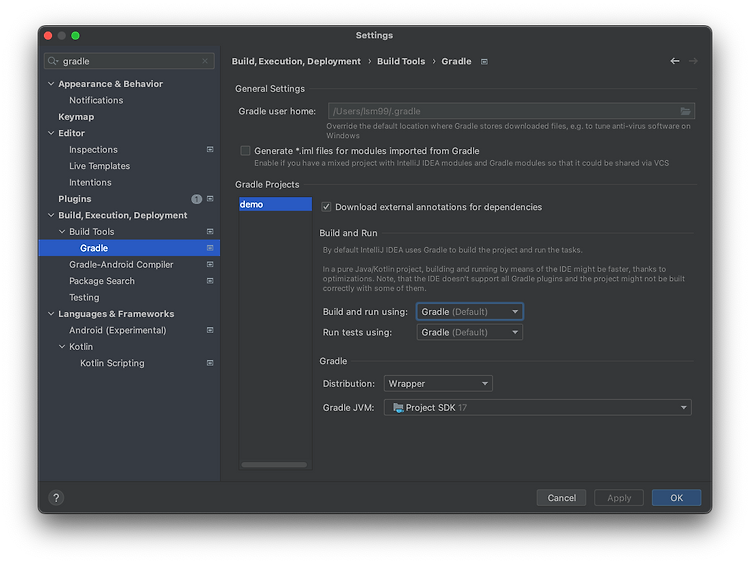Click the Apply button
750x564 pixels.
pos(619,498)
